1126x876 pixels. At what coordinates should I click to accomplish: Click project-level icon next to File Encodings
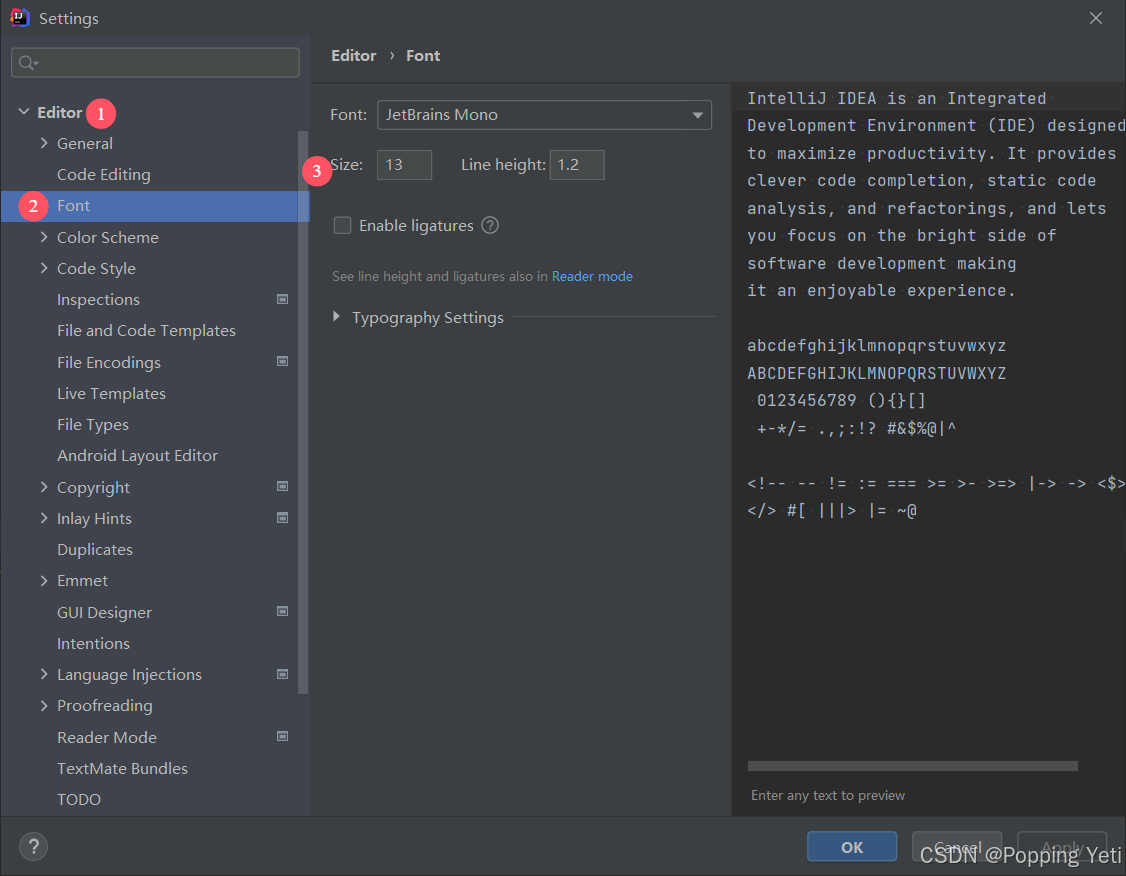(282, 362)
